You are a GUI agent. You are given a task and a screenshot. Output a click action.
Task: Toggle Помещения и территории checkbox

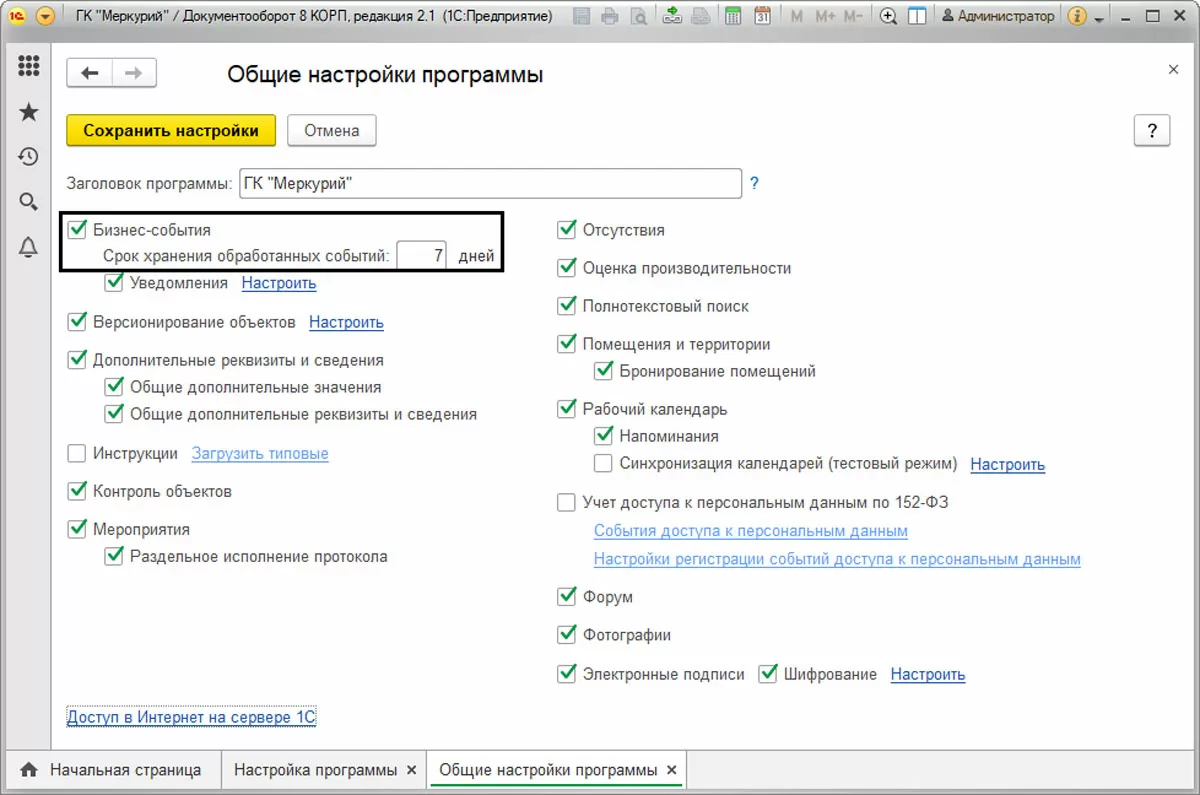coord(567,344)
